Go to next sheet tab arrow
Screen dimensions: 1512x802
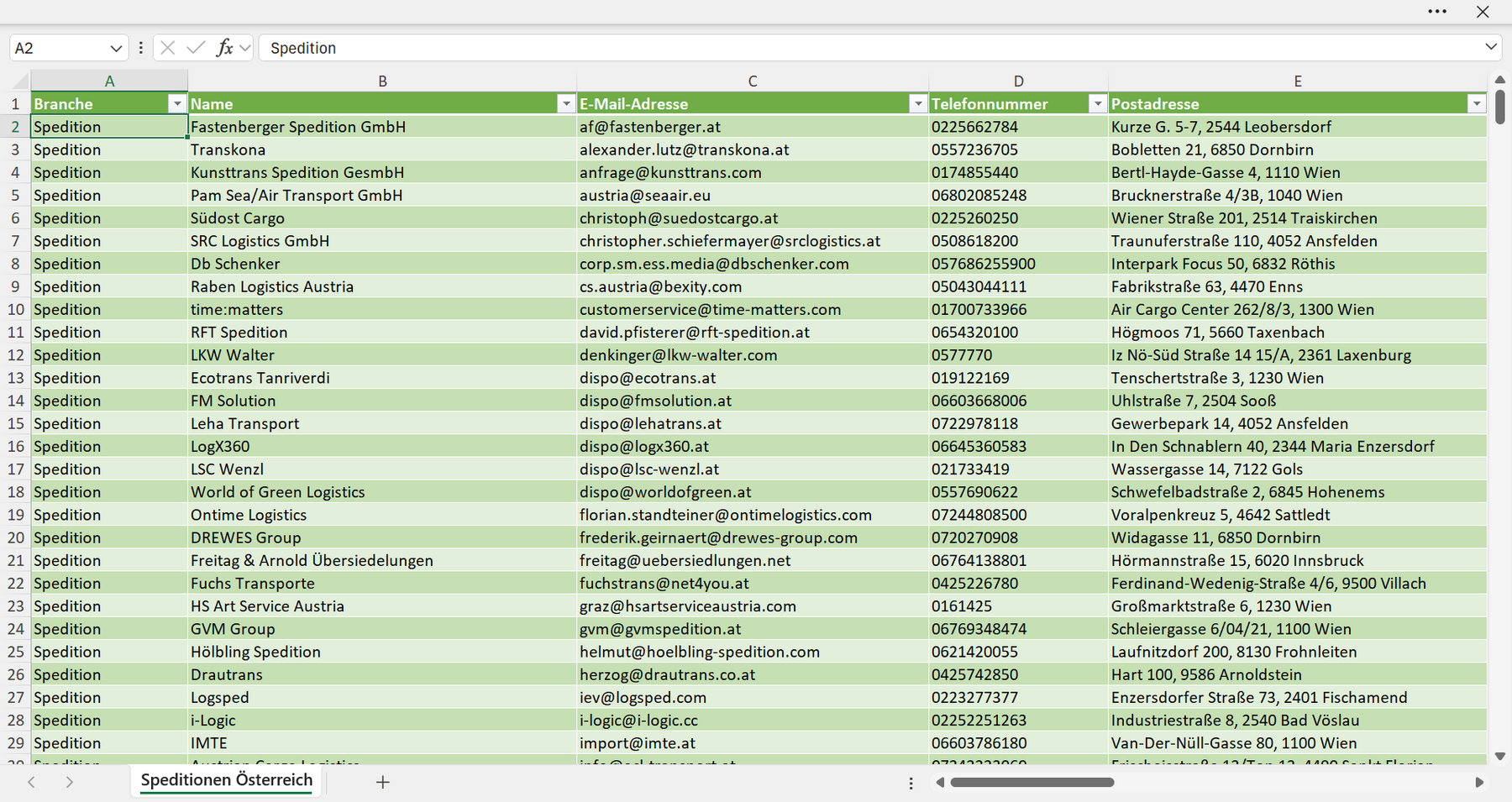click(70, 782)
